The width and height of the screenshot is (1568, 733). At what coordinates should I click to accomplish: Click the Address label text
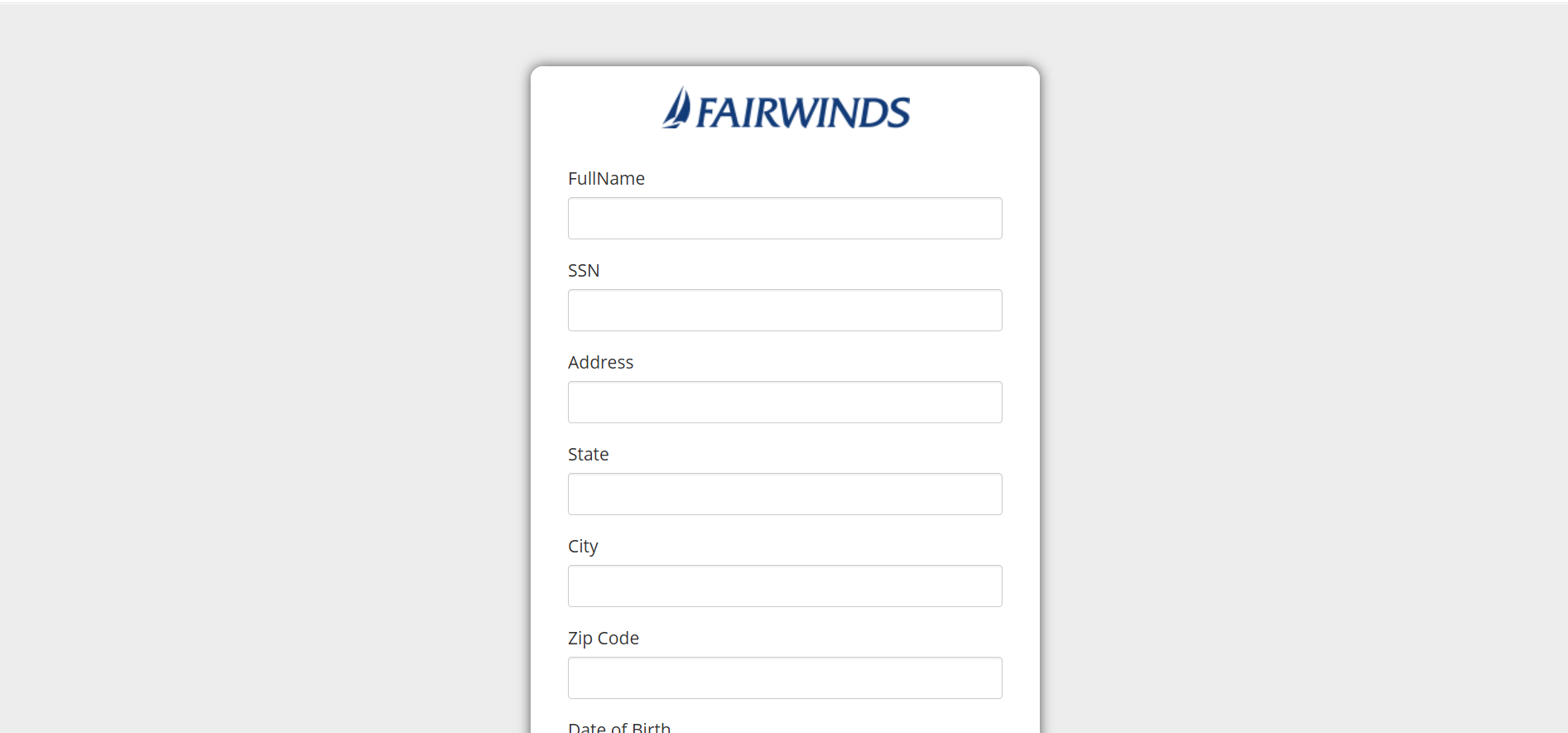600,363
